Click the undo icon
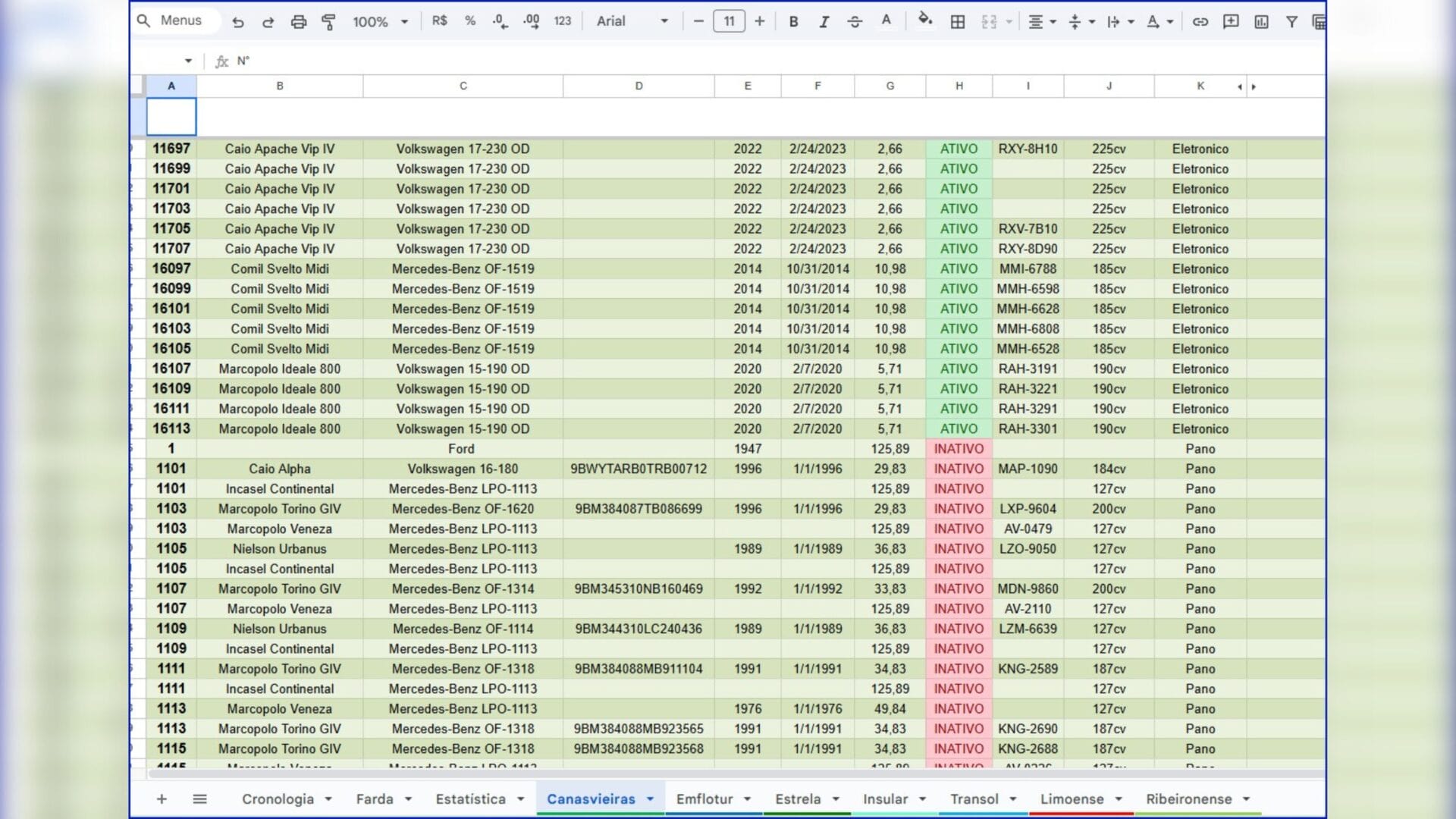 pyautogui.click(x=238, y=22)
